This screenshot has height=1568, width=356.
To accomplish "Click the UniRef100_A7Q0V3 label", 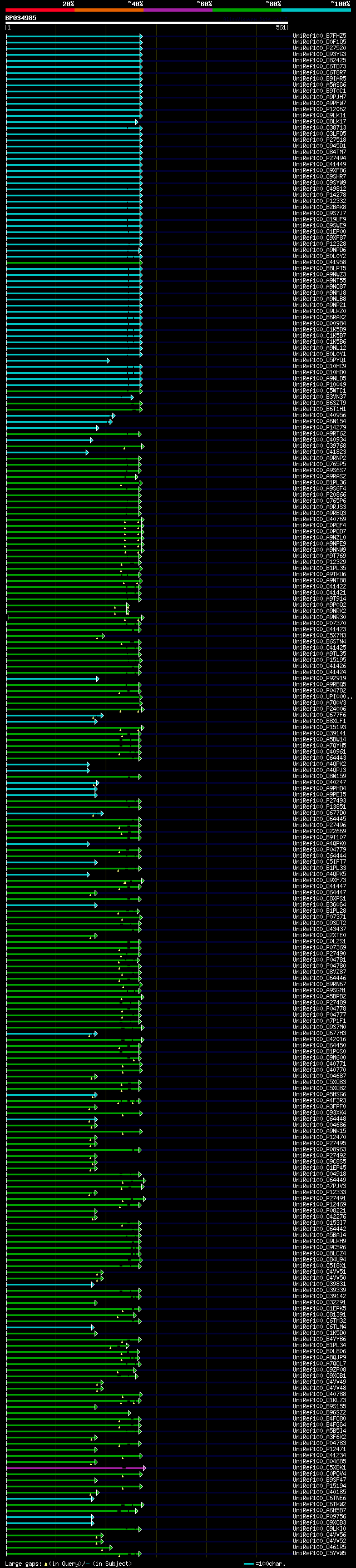I will pos(319,703).
